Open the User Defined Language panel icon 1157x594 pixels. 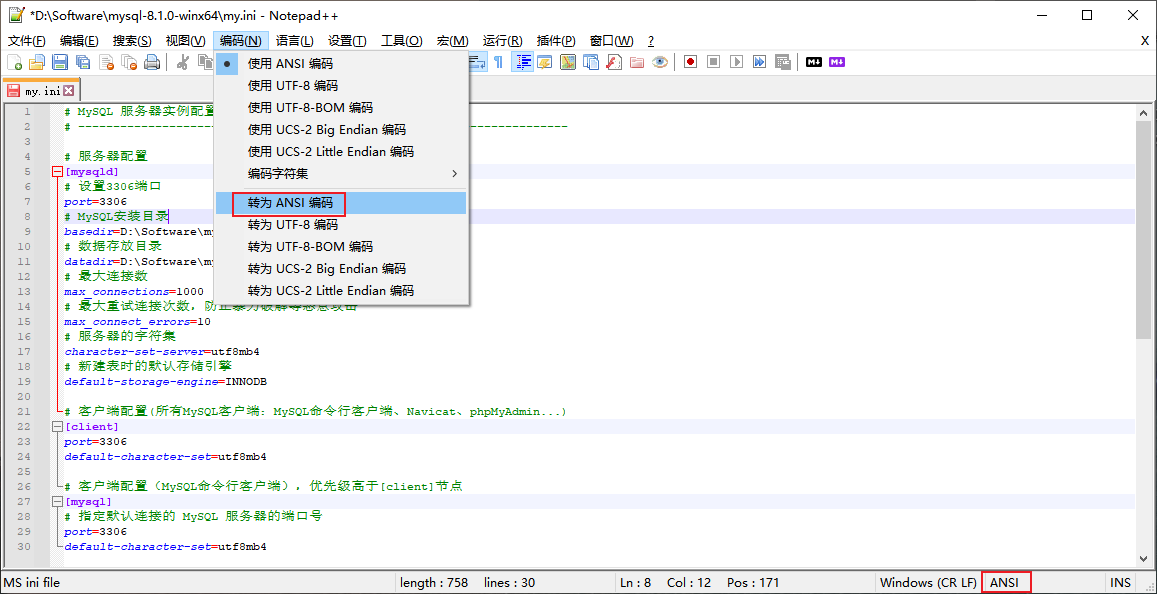click(545, 62)
